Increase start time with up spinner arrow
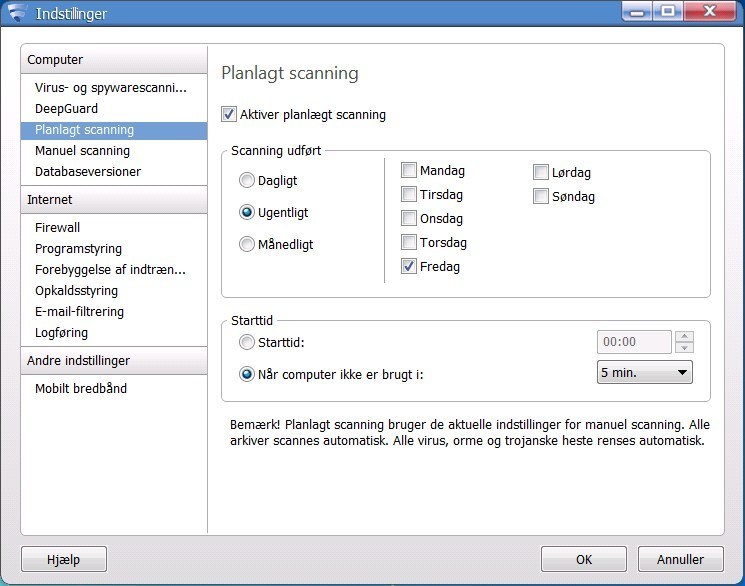Viewport: 745px width, 586px height. [x=684, y=336]
